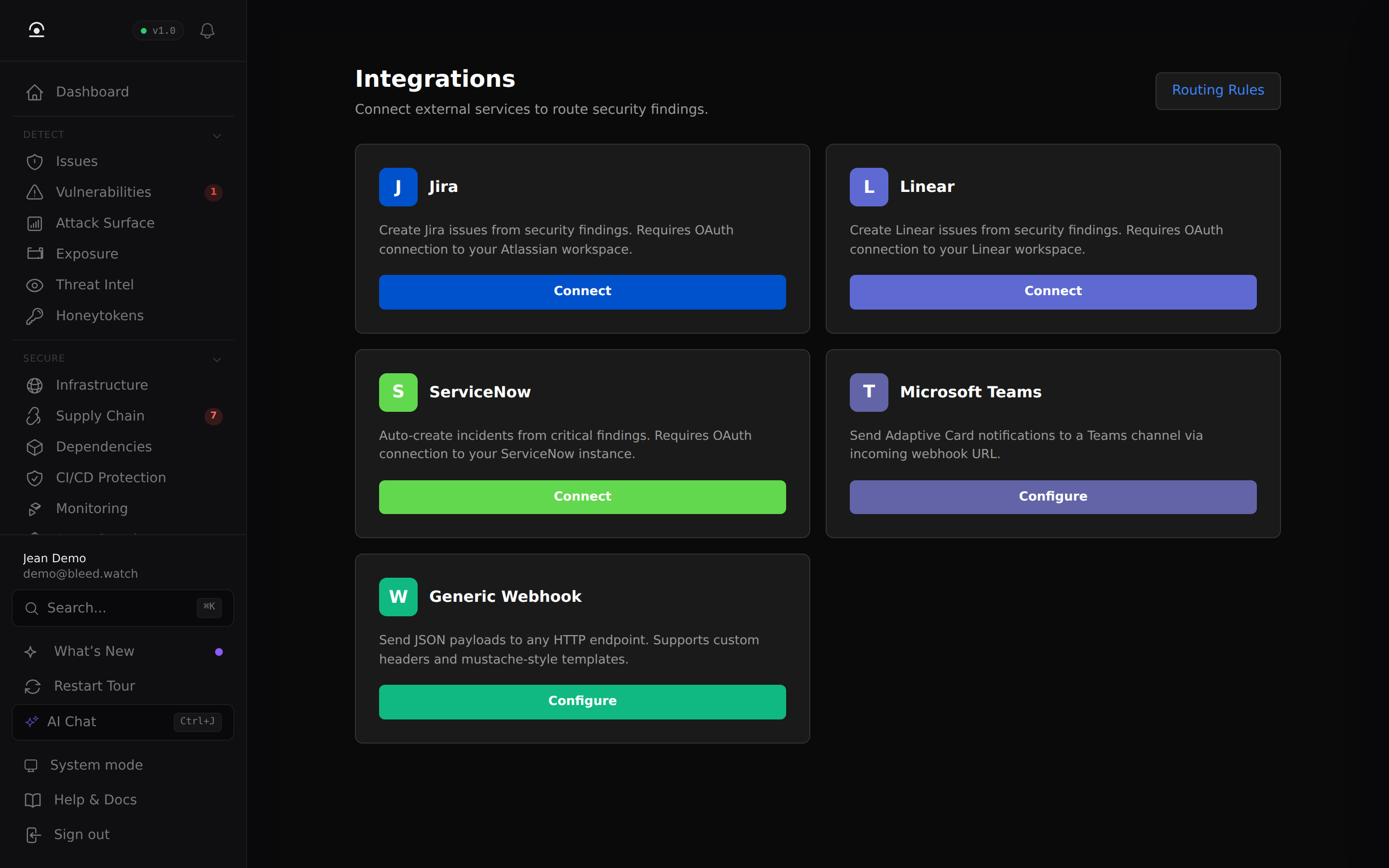This screenshot has height=868, width=1389.
Task: Click the ServiceNow title text
Action: click(480, 392)
